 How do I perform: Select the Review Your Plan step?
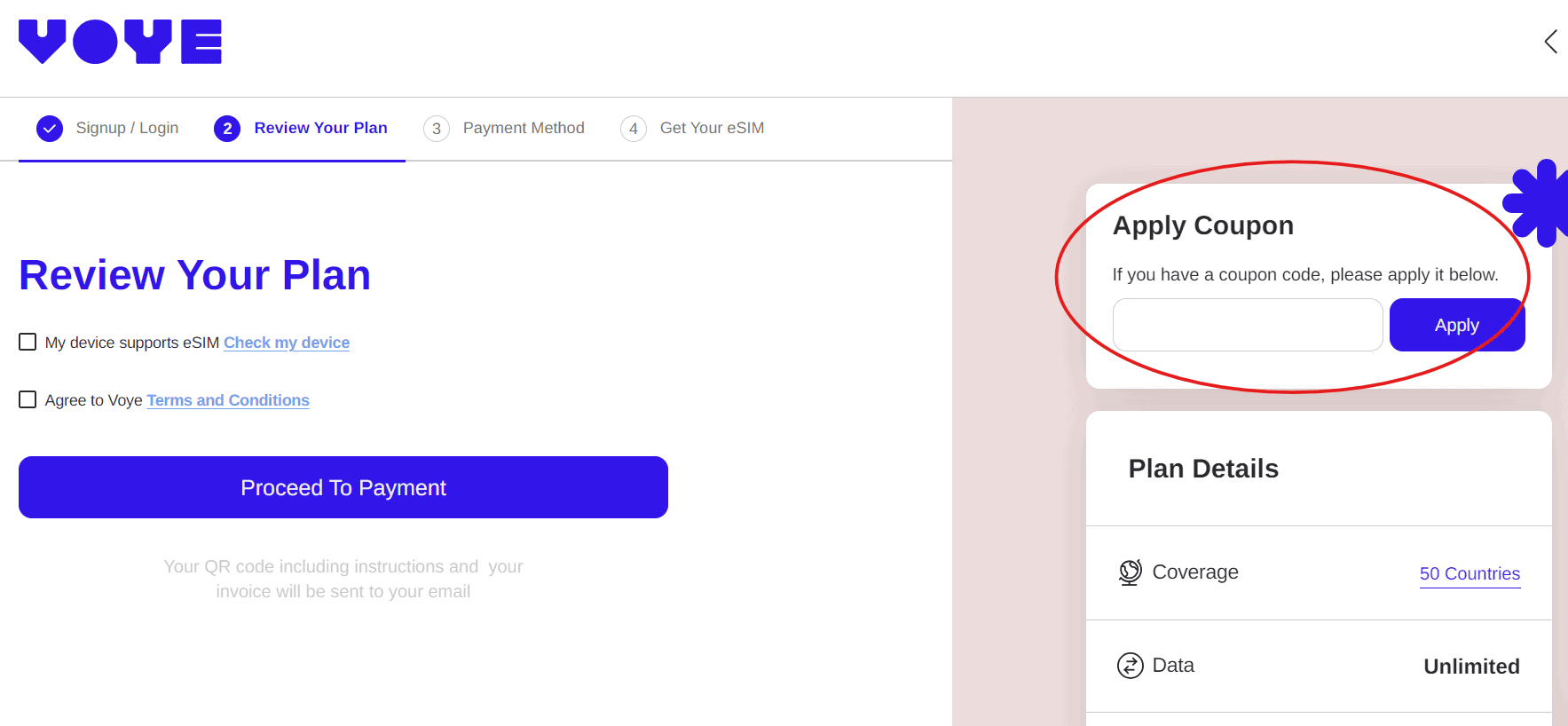click(x=320, y=128)
